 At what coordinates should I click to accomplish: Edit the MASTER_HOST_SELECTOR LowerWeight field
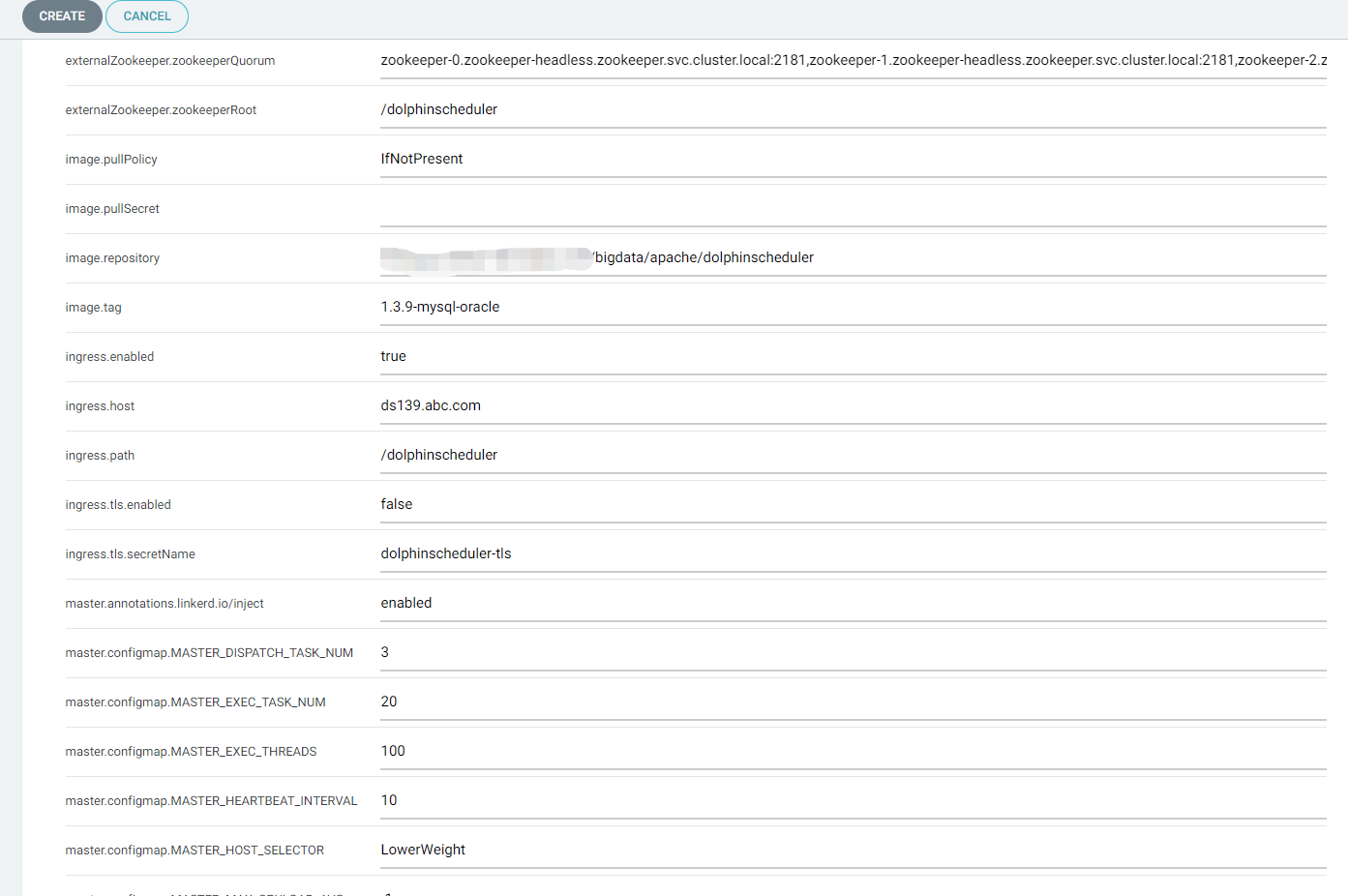(x=852, y=850)
